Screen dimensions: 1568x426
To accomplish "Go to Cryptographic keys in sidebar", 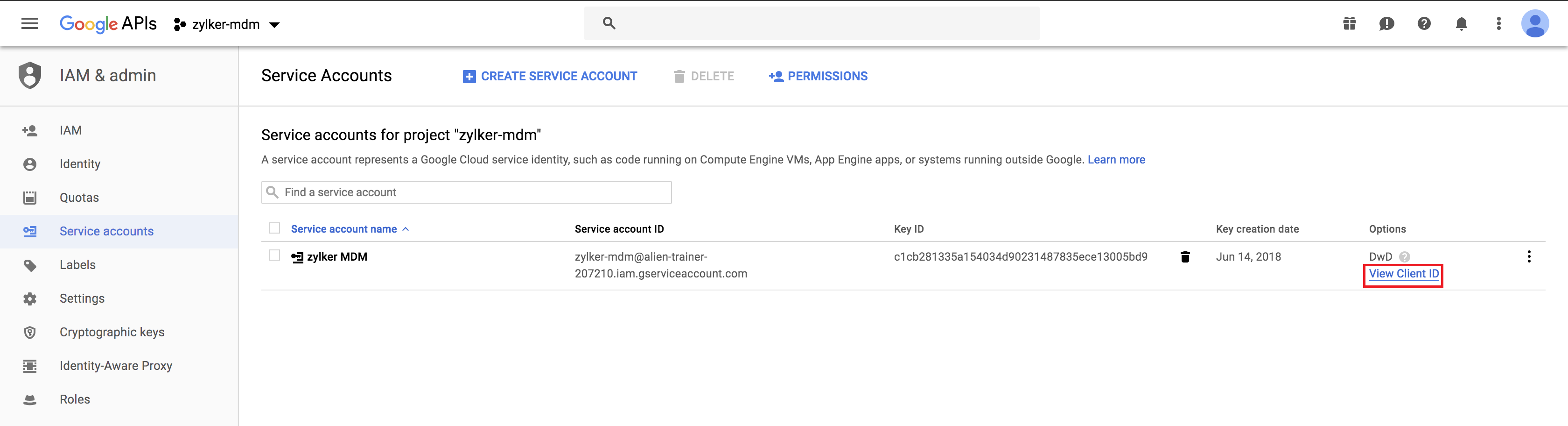I will [x=112, y=332].
